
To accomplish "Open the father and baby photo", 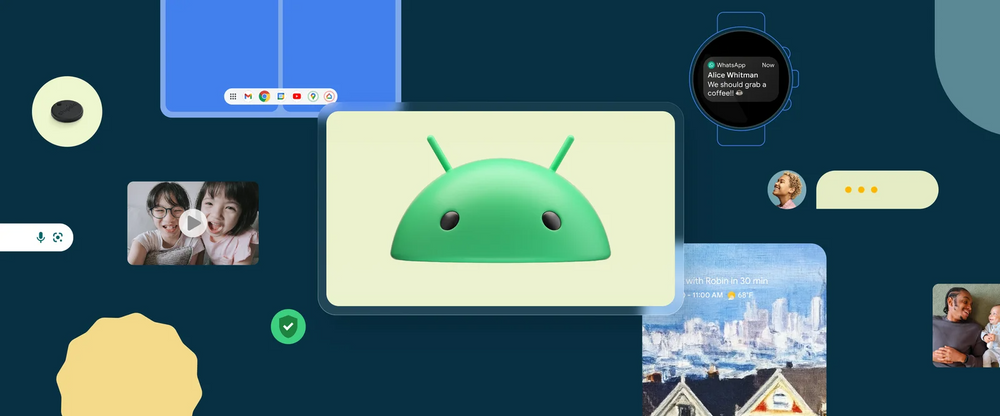I will point(966,325).
